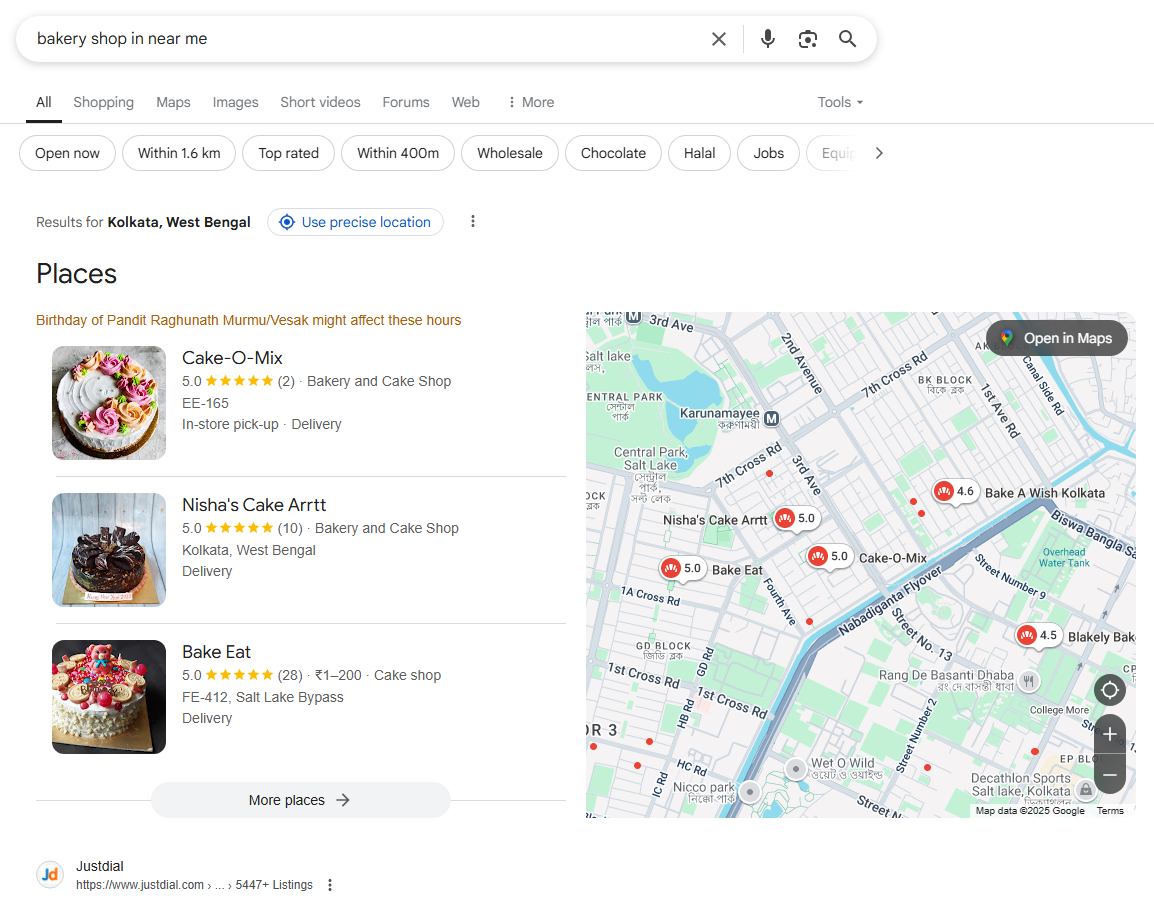Open map Terms link
Image resolution: width=1154 pixels, height=898 pixels.
coord(1110,810)
